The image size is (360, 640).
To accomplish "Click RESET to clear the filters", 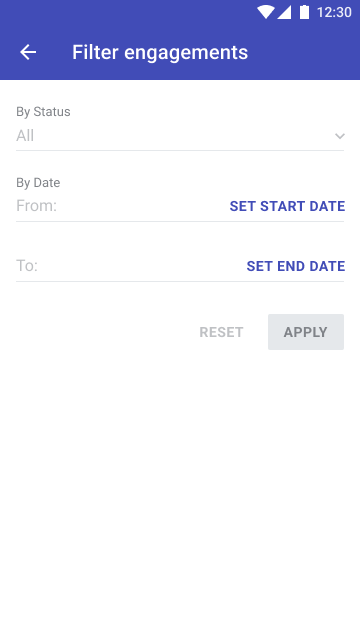I will 221,332.
